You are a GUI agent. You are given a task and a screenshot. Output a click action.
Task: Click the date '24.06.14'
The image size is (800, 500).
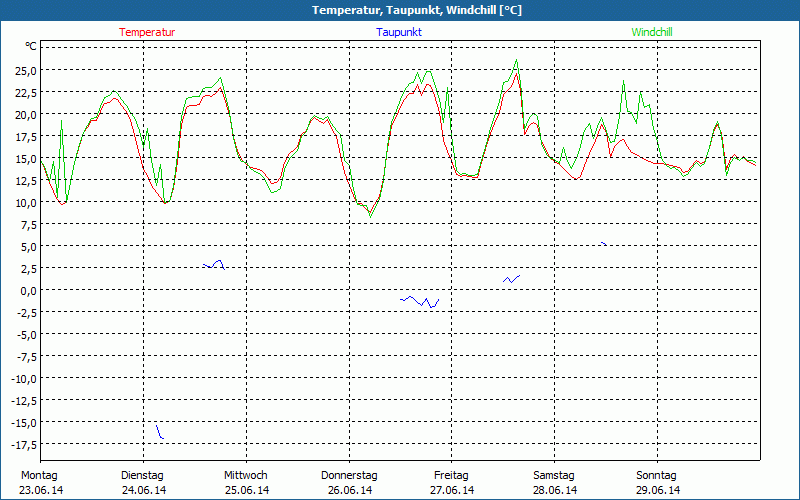click(144, 490)
